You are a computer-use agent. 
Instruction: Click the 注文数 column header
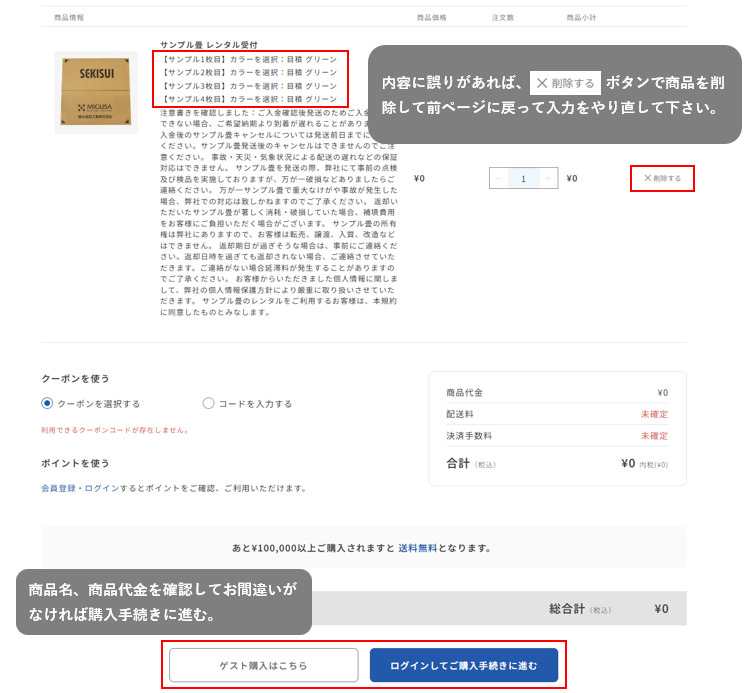point(502,17)
